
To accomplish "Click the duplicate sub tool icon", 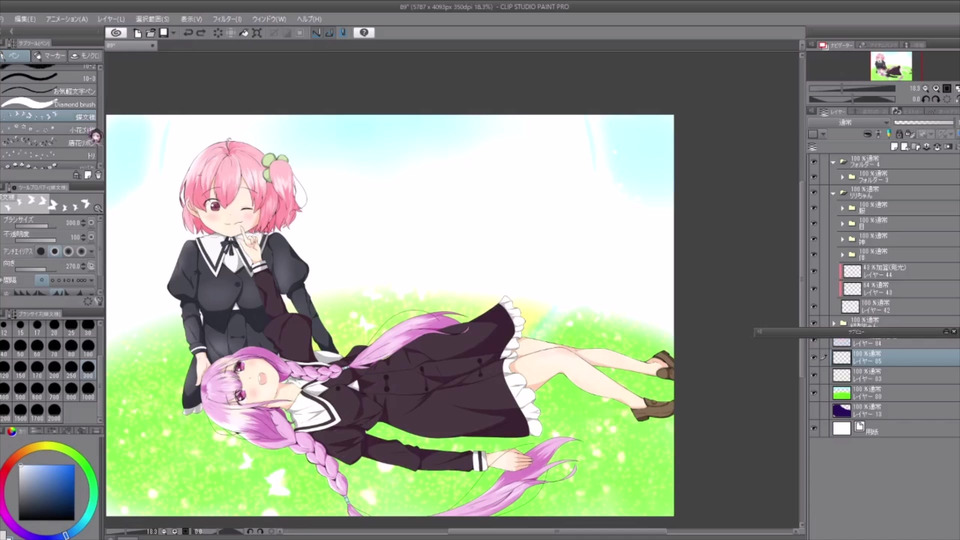I will [x=88, y=175].
